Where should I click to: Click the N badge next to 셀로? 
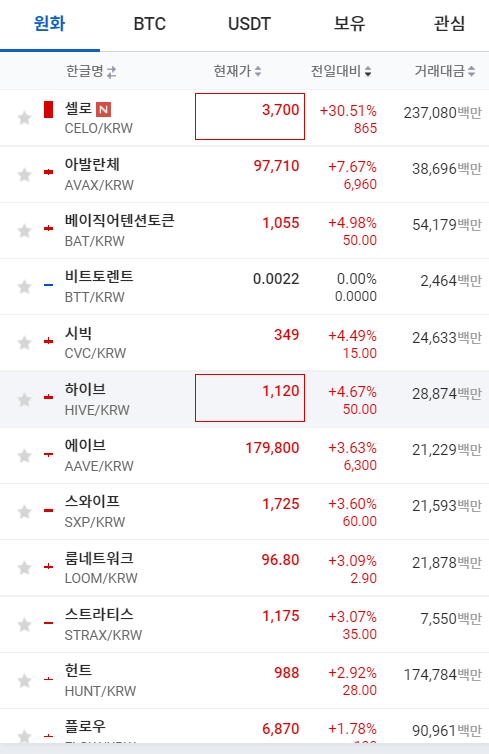point(103,110)
